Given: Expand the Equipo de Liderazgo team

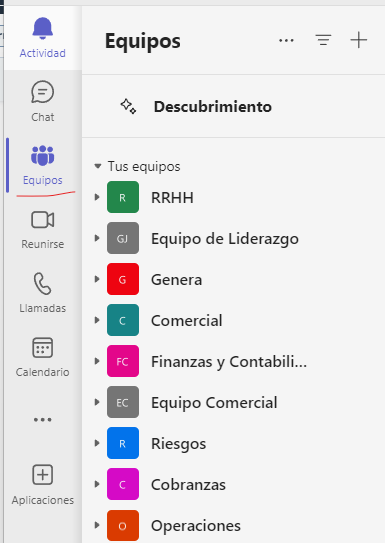Looking at the screenshot, I should click(x=97, y=238).
